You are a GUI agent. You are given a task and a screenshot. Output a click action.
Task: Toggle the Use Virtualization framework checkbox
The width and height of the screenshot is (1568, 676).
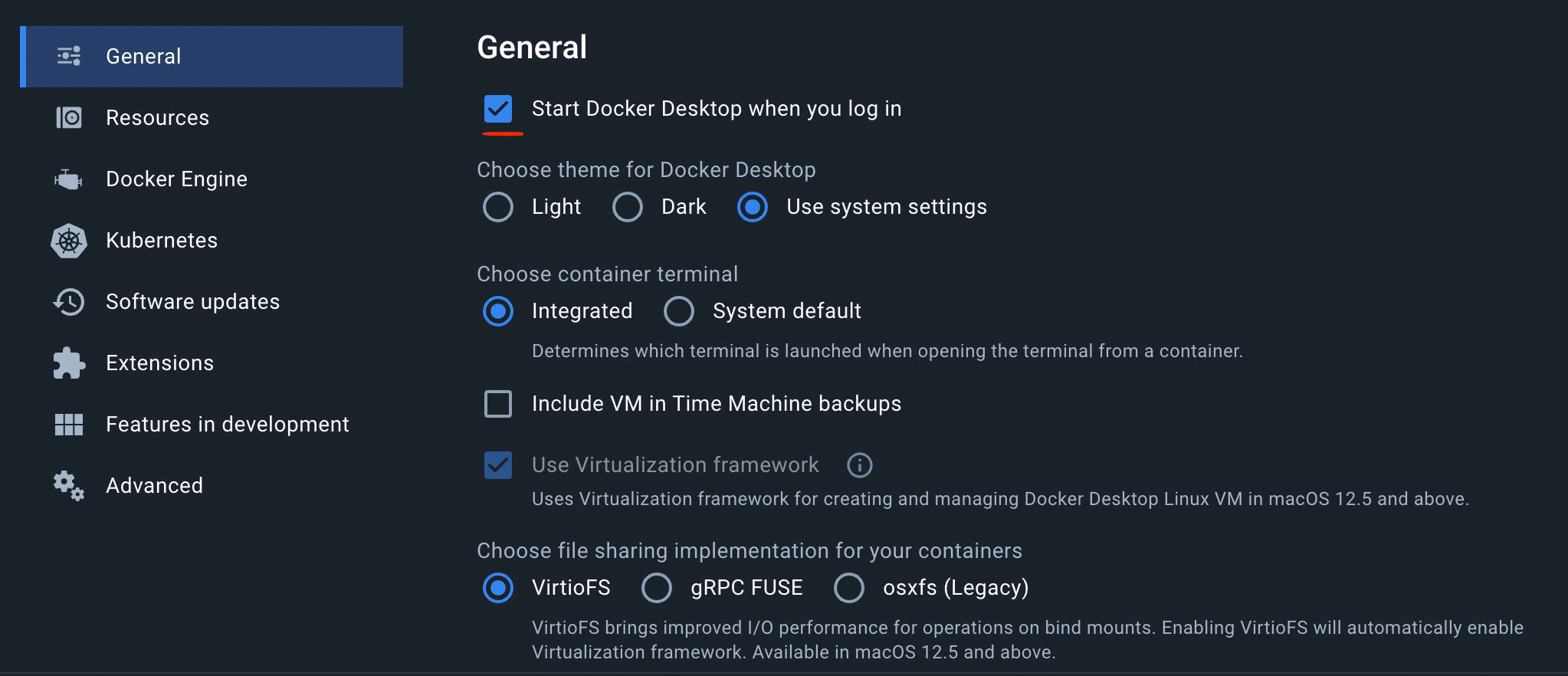point(498,465)
